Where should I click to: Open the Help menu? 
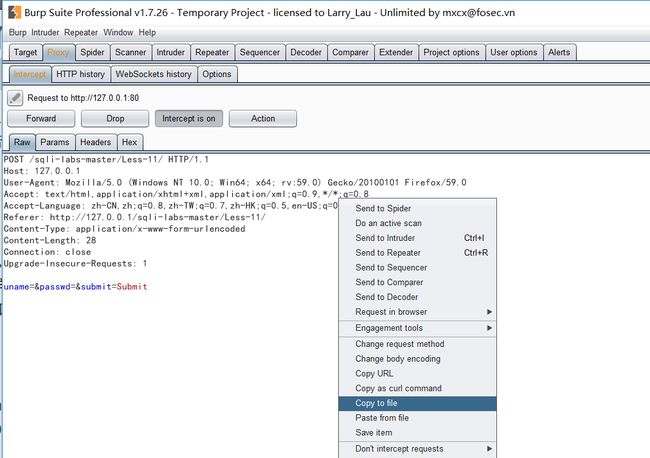147,32
